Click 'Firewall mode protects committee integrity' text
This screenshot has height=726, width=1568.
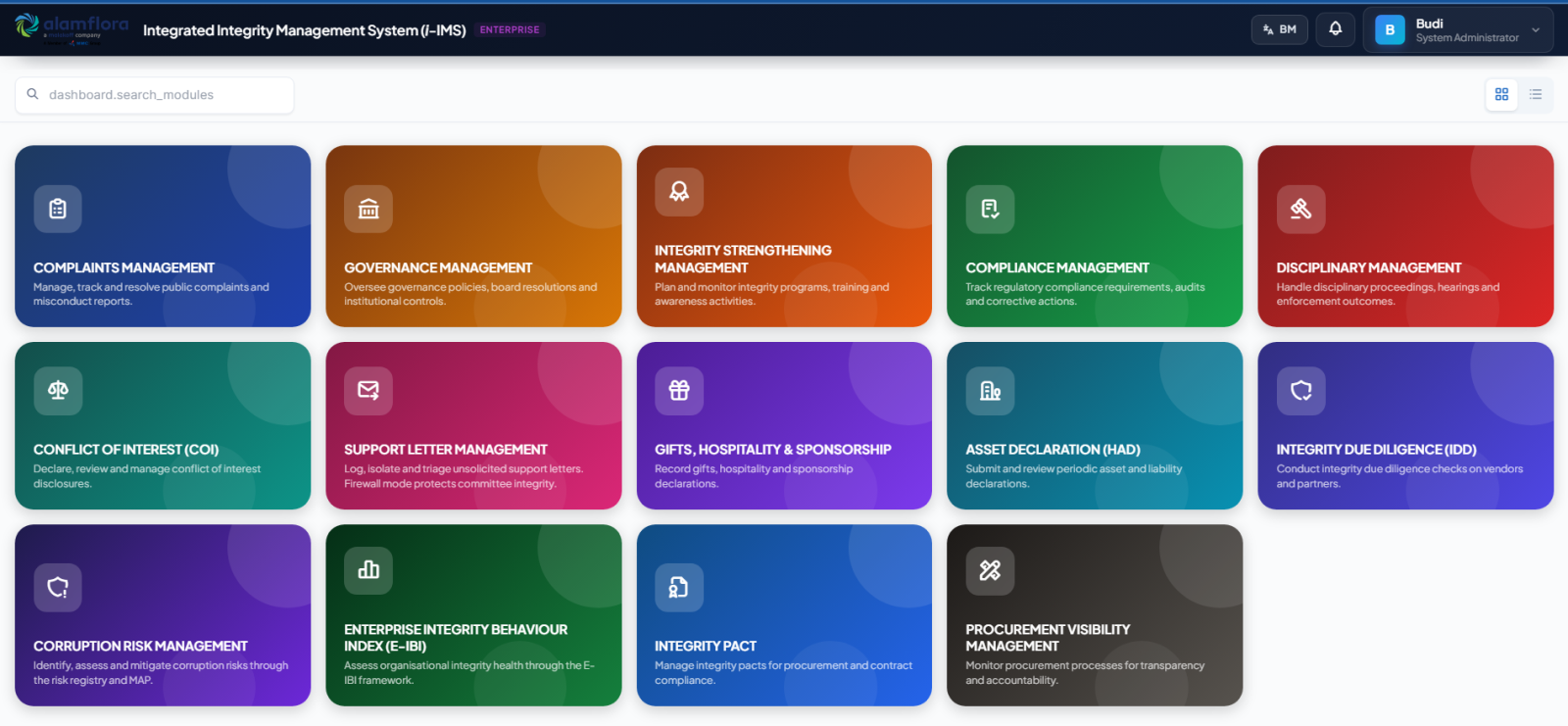(x=450, y=484)
